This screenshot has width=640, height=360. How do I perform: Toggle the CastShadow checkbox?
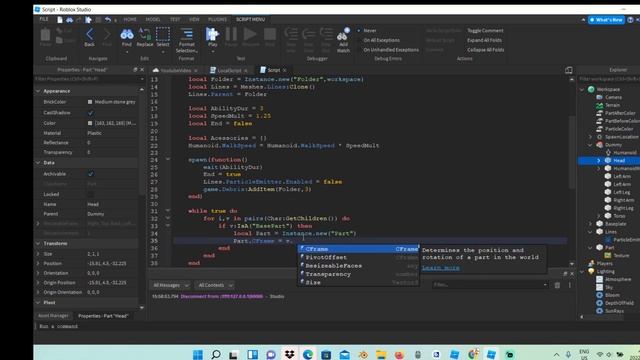(x=90, y=113)
